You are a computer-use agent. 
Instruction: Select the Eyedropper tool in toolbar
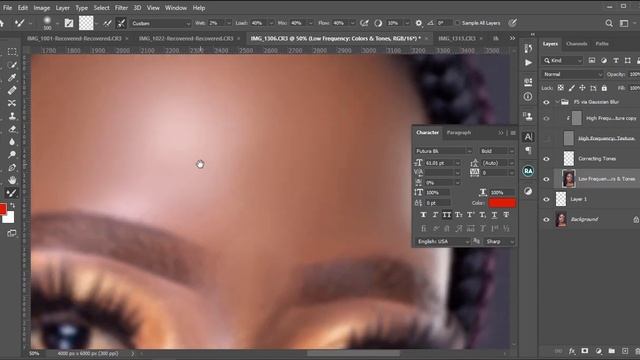pyautogui.click(x=12, y=78)
